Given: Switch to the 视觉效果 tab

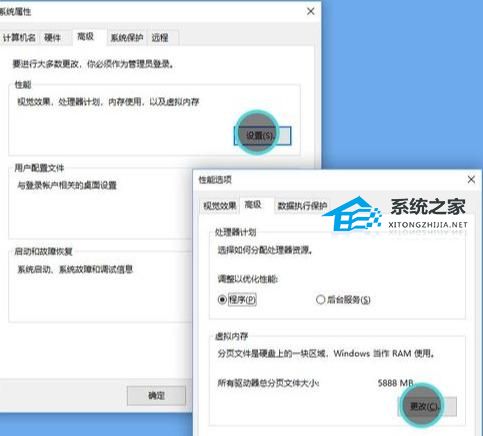Looking at the screenshot, I should [220, 205].
